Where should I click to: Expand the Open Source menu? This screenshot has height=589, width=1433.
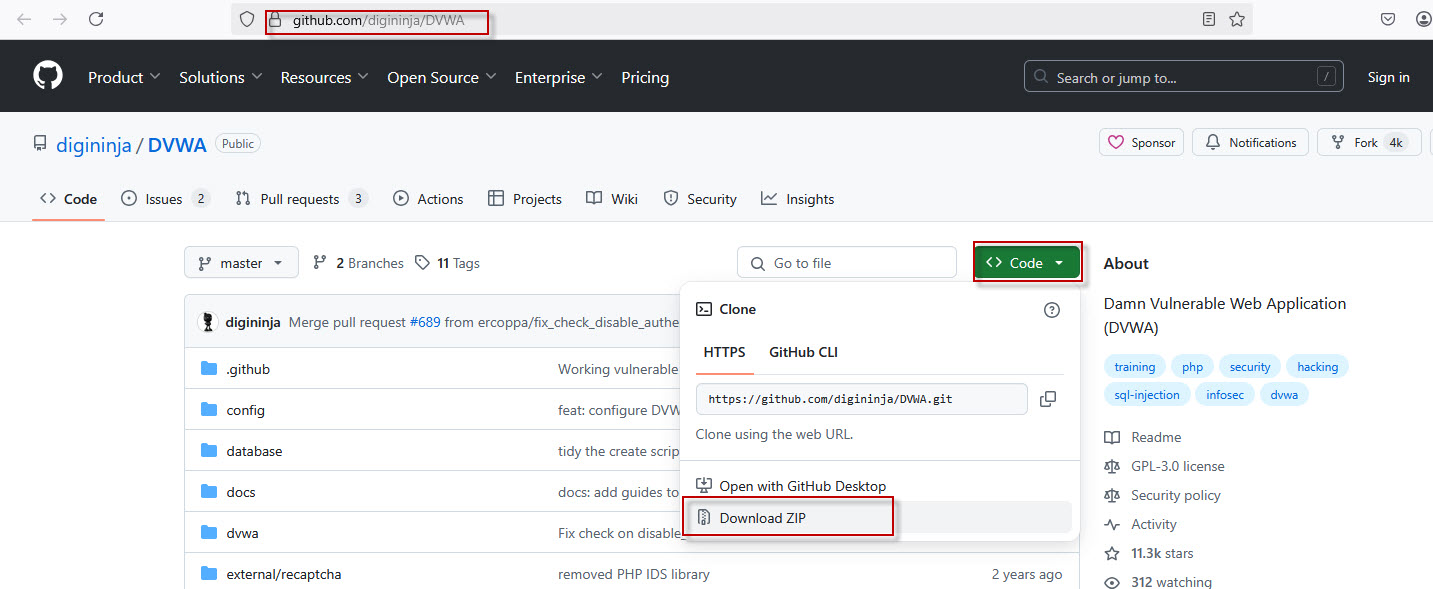coord(442,77)
